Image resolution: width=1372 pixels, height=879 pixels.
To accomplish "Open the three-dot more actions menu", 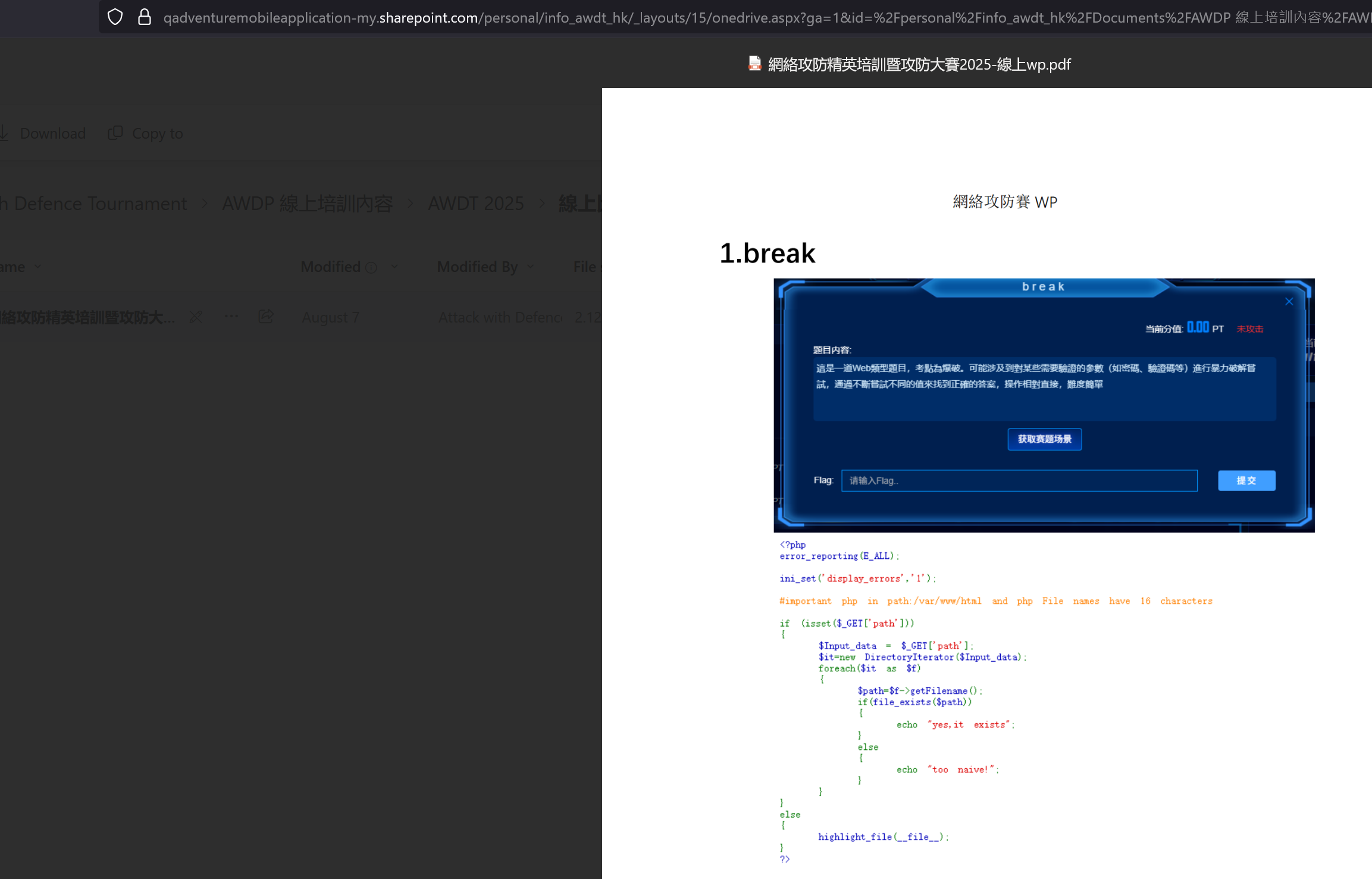I will click(x=231, y=317).
